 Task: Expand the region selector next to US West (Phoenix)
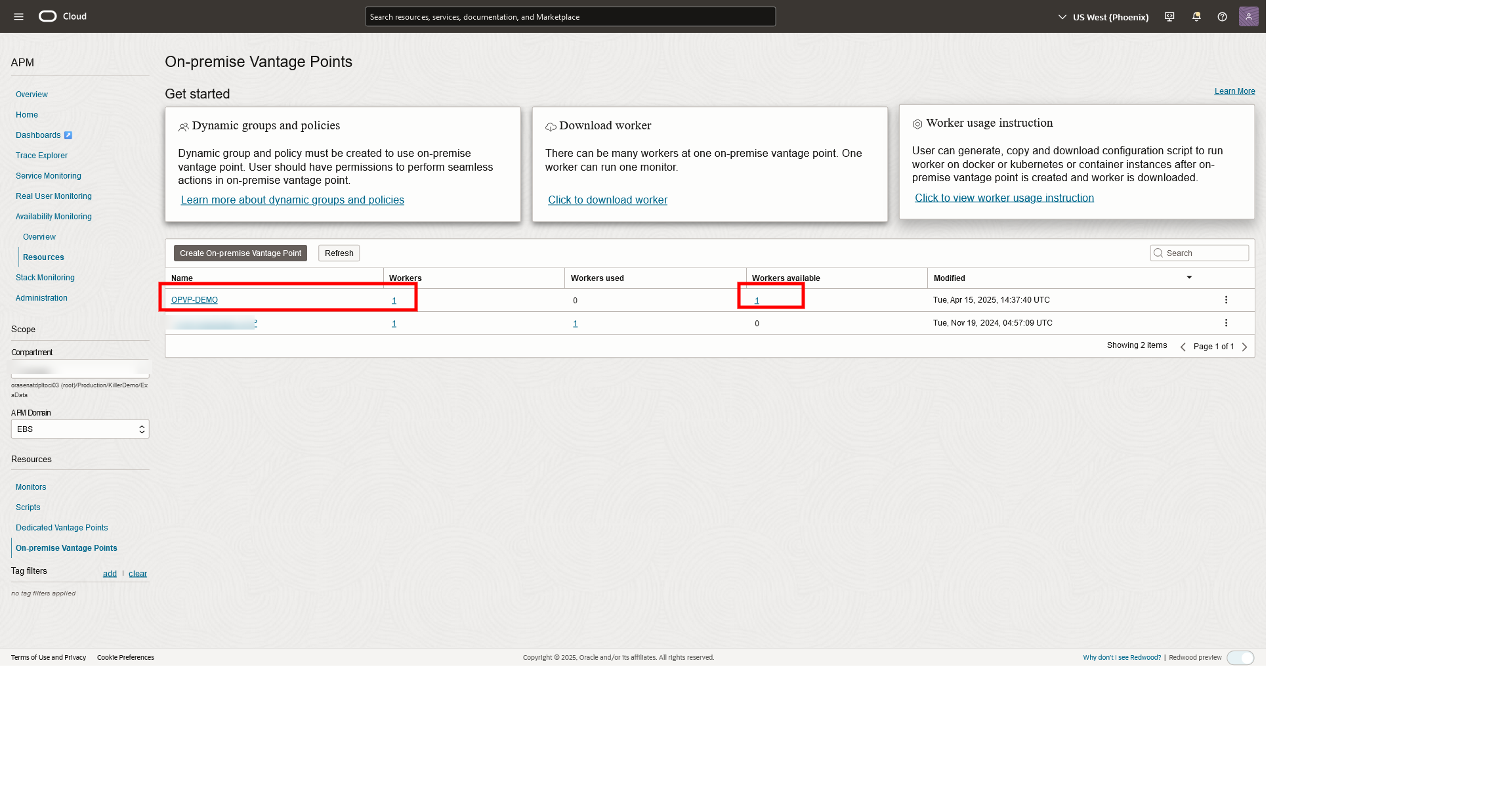(1061, 16)
